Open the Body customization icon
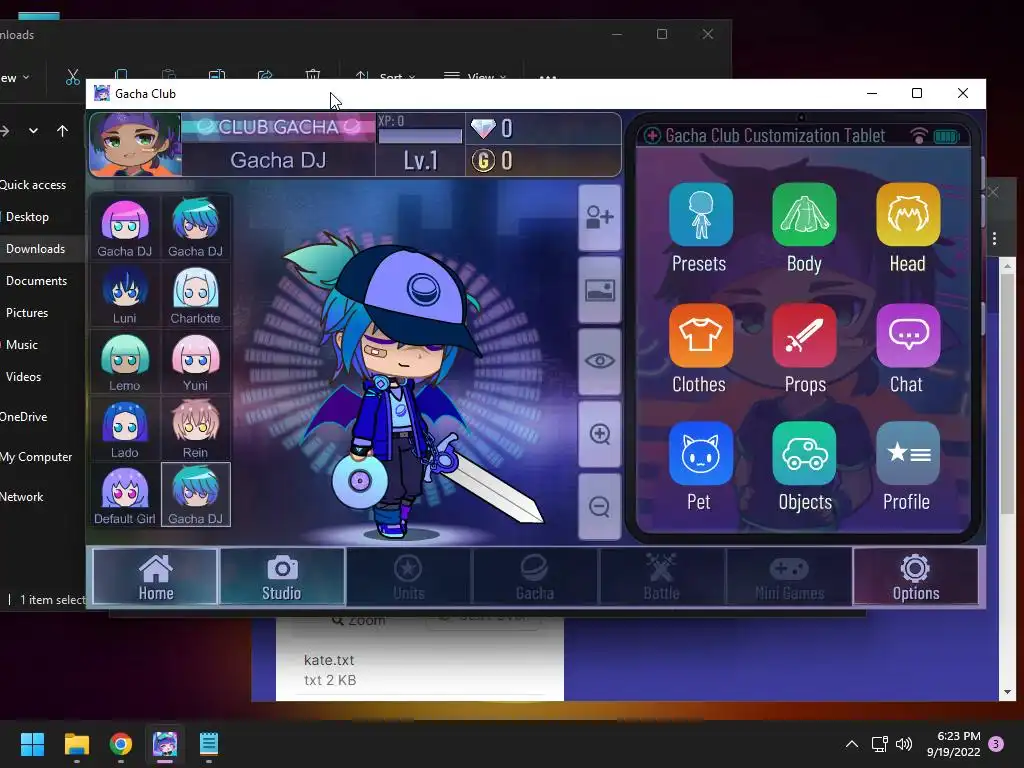The image size is (1024, 768). pyautogui.click(x=804, y=214)
